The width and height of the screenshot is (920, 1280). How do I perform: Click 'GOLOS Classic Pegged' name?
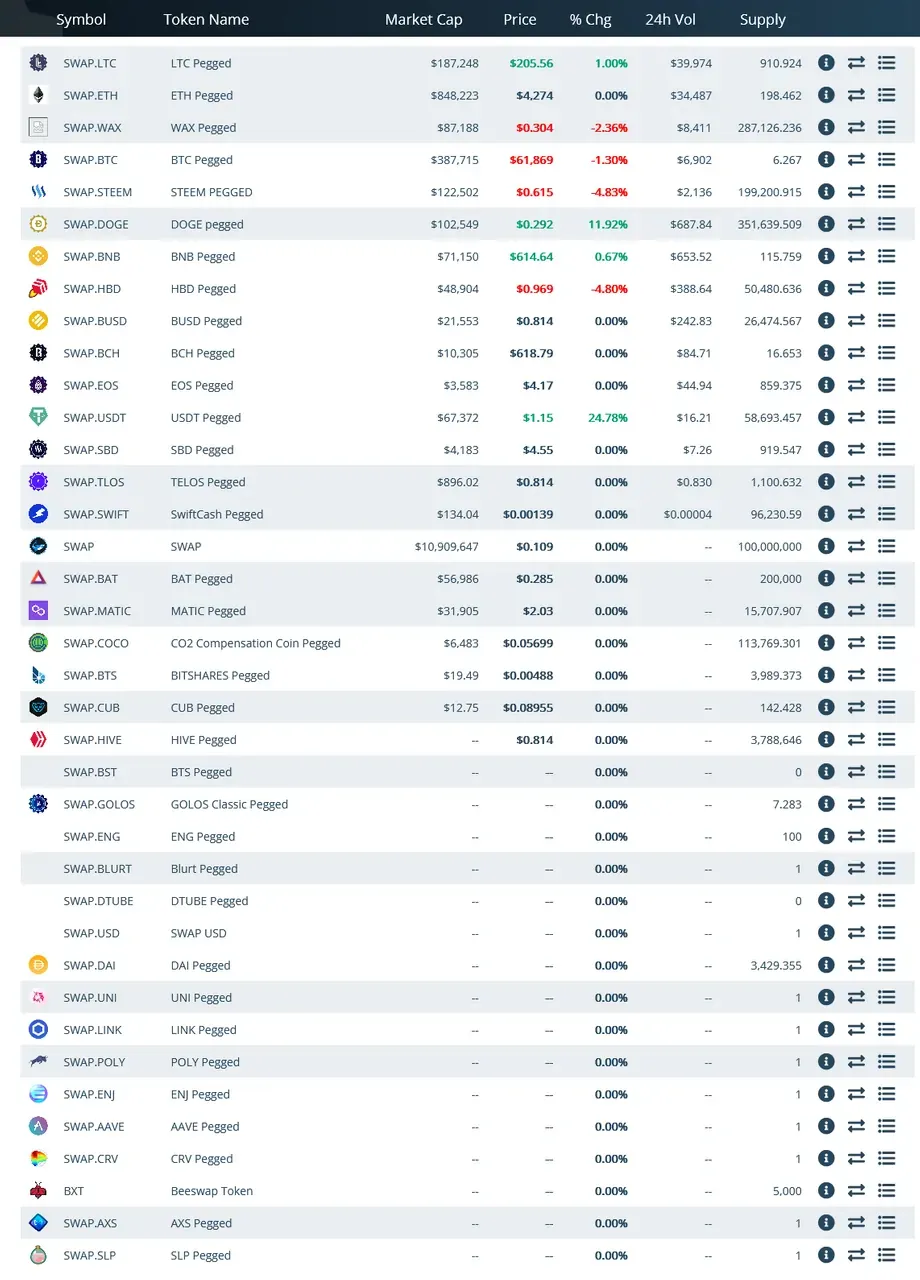(229, 804)
